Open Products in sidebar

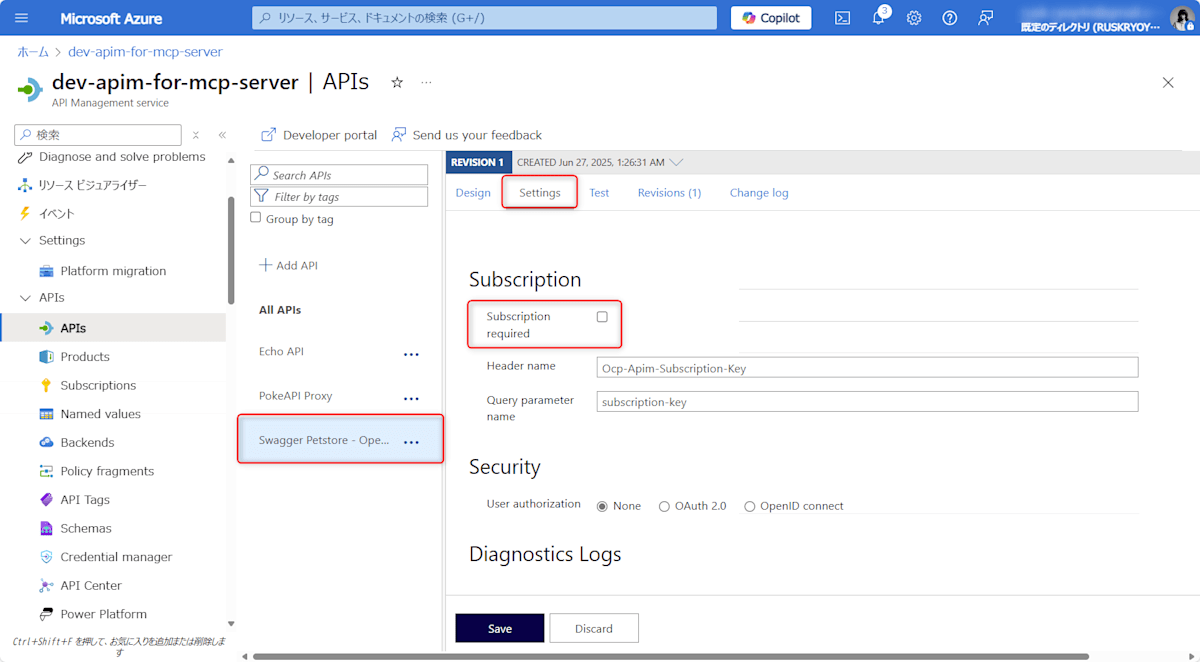tap(85, 357)
